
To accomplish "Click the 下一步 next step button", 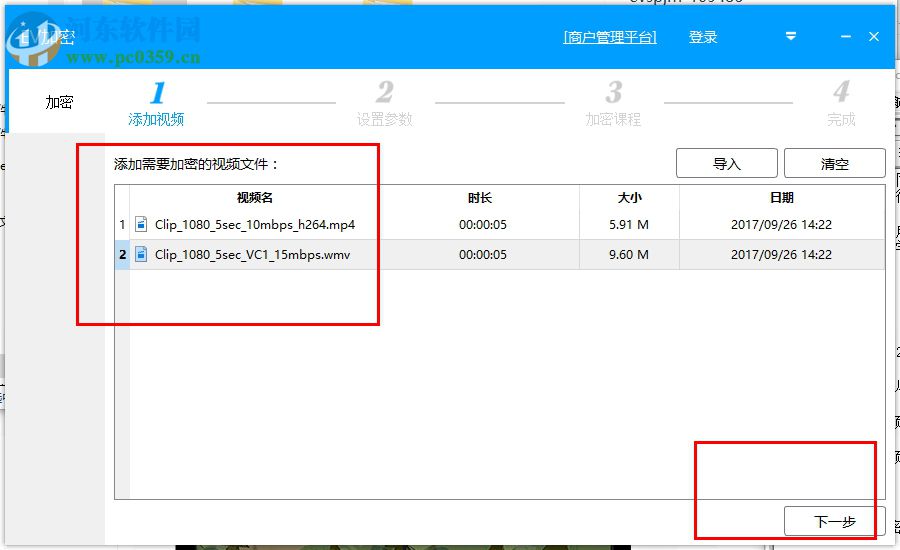I will pyautogui.click(x=835, y=521).
